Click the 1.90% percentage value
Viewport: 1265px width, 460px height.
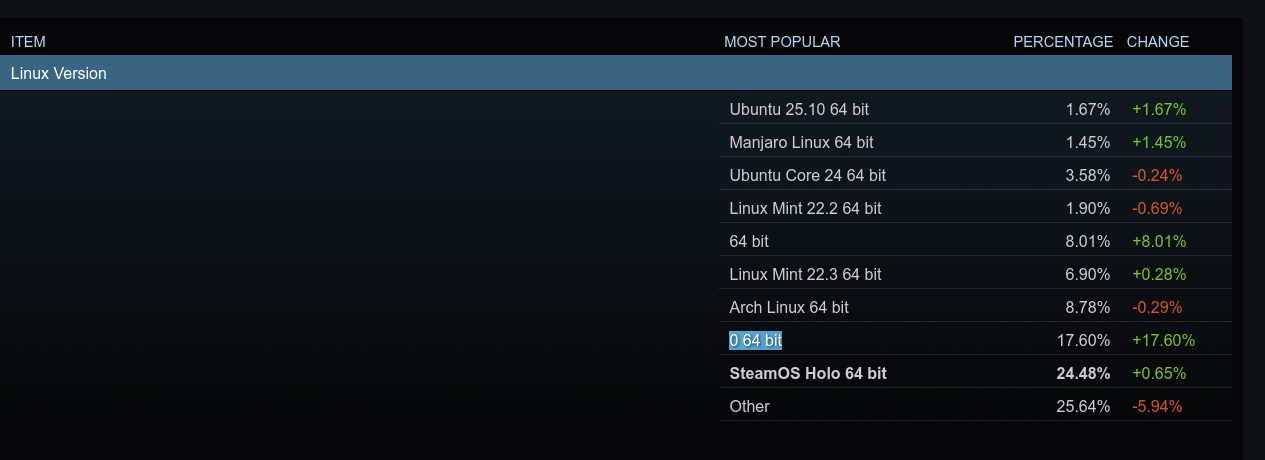click(x=1088, y=208)
